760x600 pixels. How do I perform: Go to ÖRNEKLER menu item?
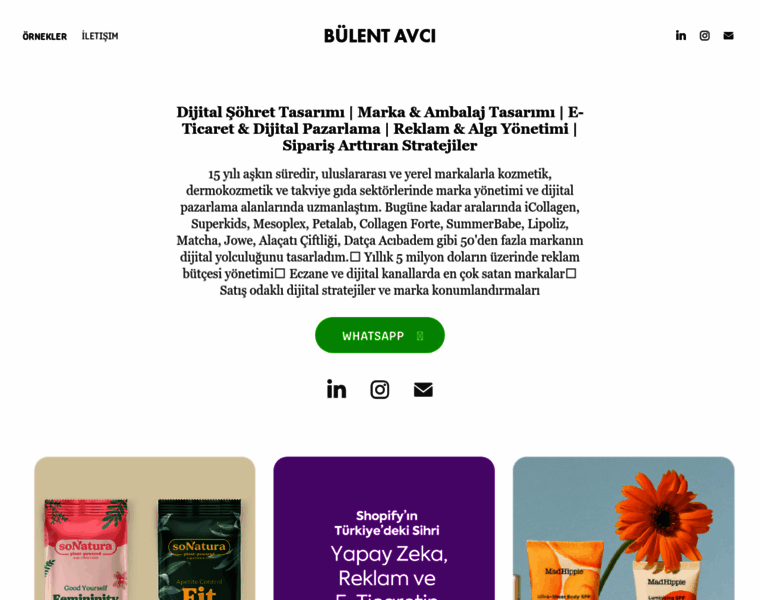click(45, 36)
